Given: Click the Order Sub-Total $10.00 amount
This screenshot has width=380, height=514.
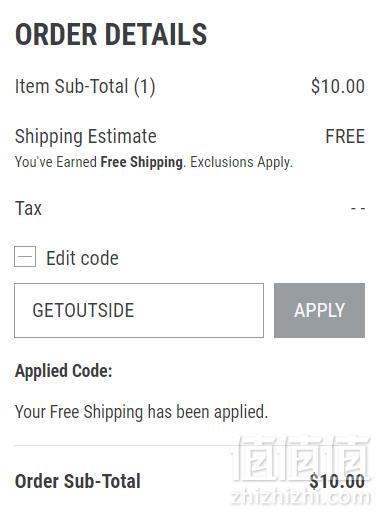Looking at the screenshot, I should tap(337, 481).
